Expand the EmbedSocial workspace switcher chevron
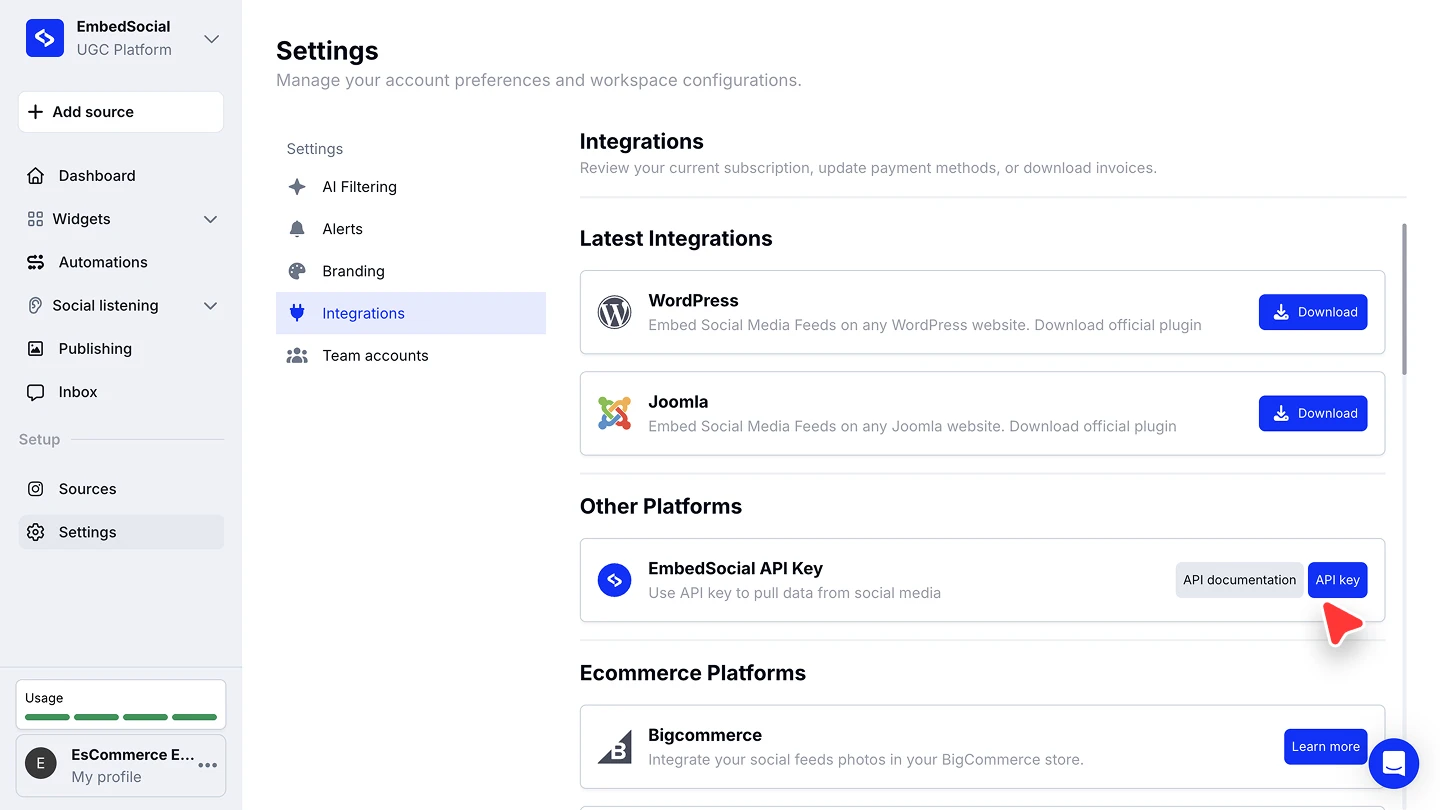 (211, 39)
